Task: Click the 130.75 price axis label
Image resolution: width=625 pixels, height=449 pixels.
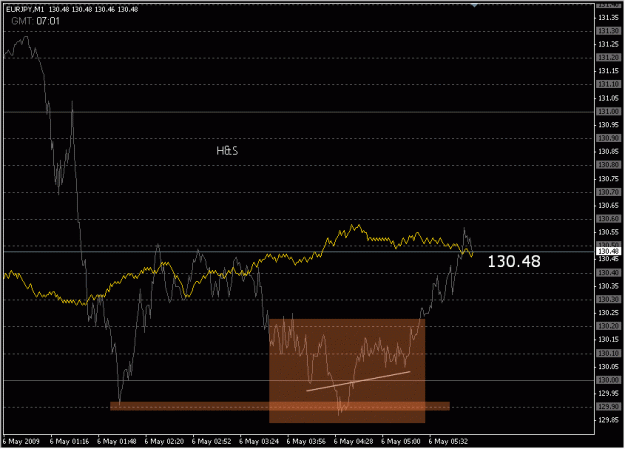Action: [x=608, y=179]
